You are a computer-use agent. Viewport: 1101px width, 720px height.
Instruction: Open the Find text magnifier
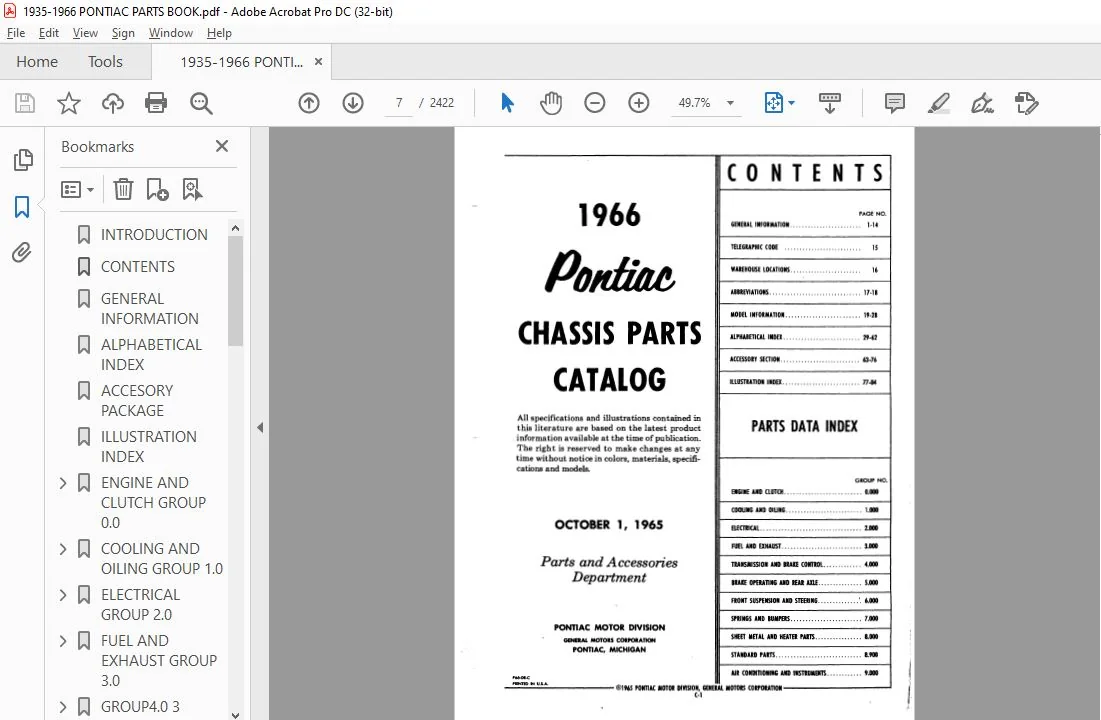[x=201, y=103]
